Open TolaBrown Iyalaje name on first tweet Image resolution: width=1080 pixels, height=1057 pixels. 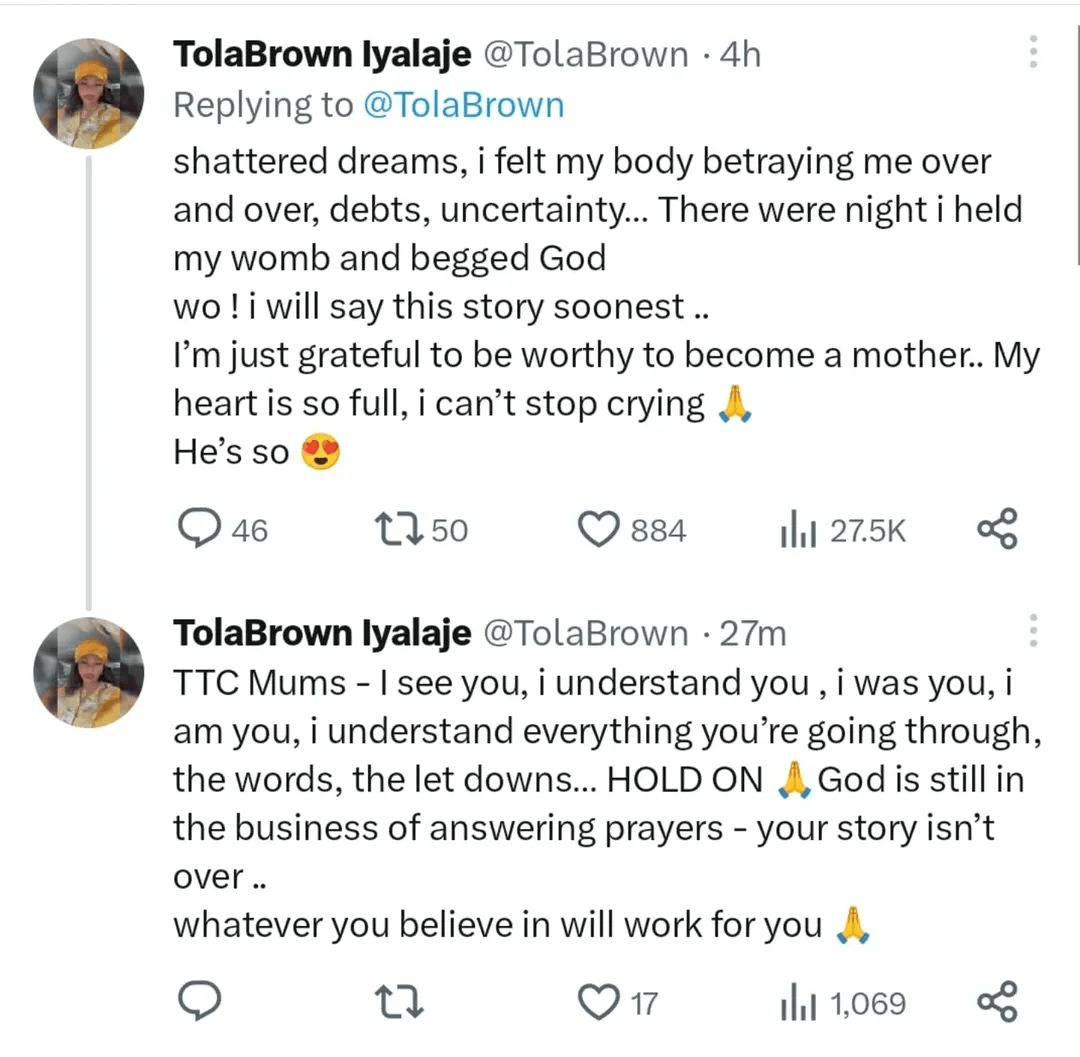pos(322,54)
